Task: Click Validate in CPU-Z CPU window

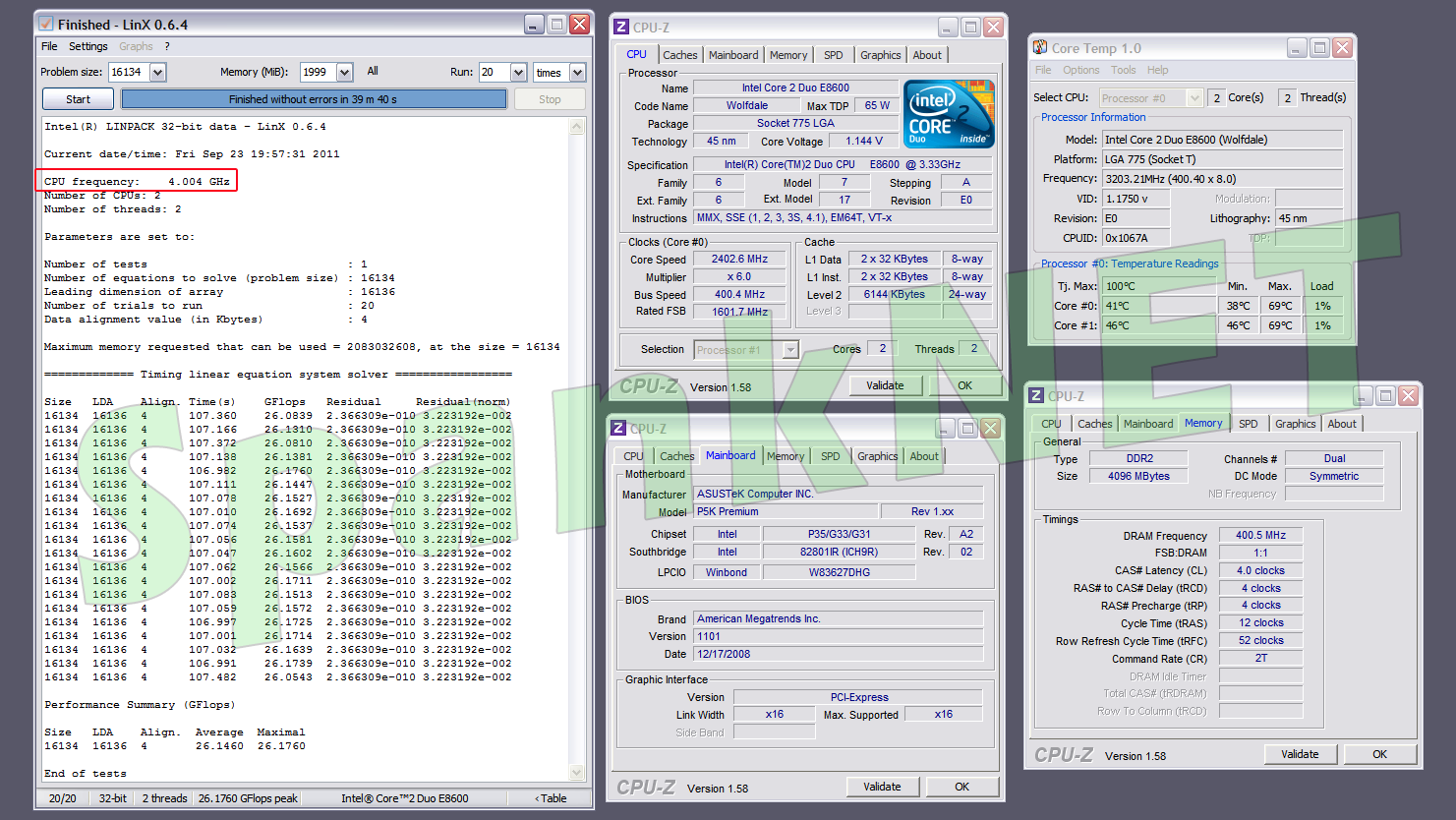Action: point(885,385)
